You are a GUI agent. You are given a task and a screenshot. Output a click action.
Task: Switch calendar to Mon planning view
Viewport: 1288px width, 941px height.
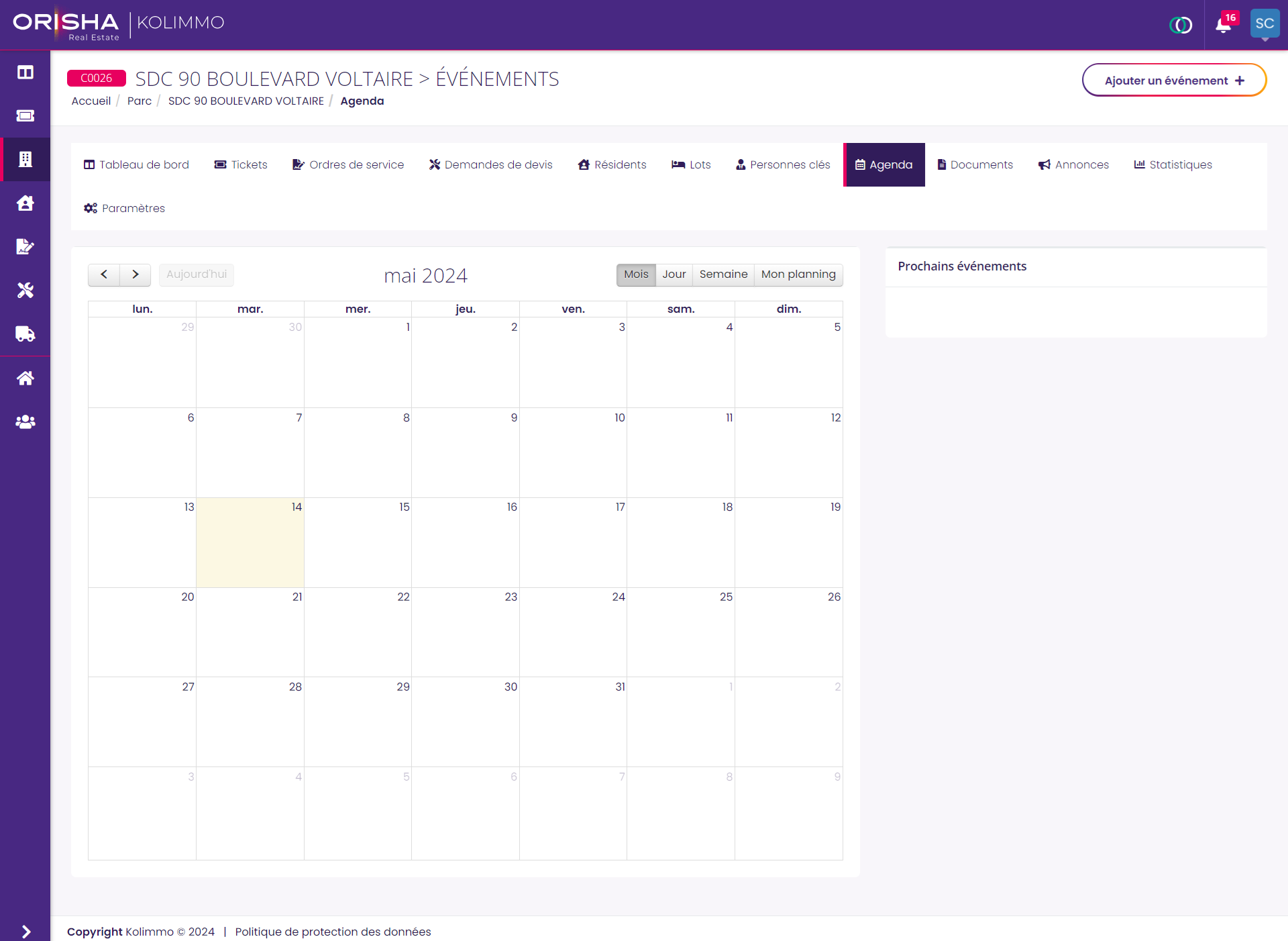[798, 275]
